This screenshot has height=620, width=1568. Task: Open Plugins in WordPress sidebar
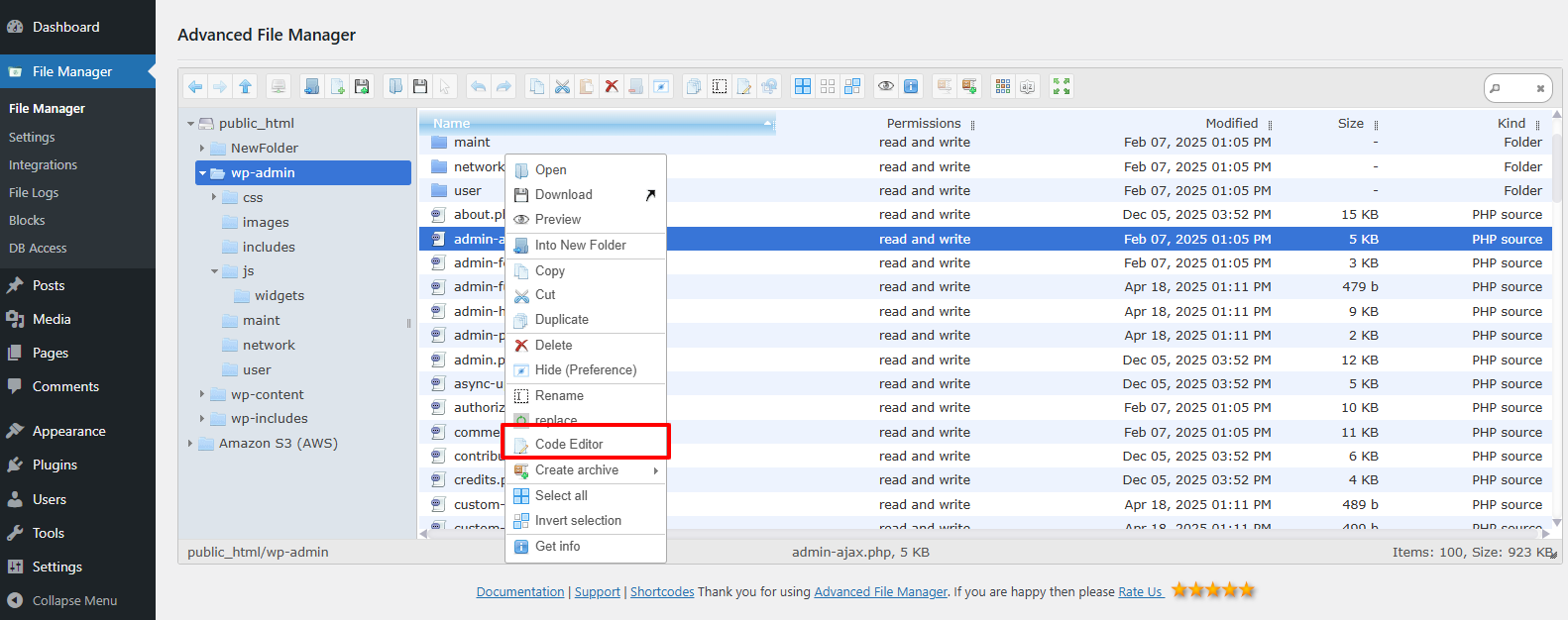pyautogui.click(x=77, y=465)
